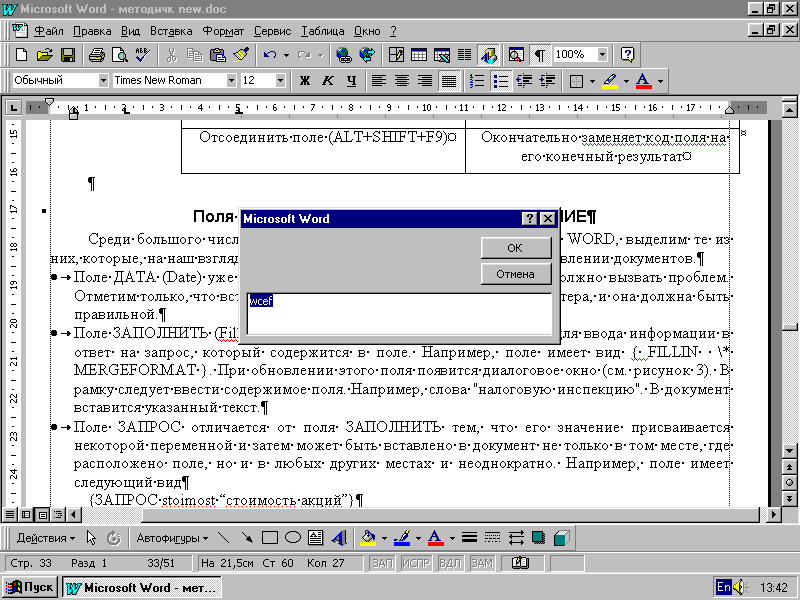
Task: Open the style dropdown showing Обычный
Action: coord(103,81)
